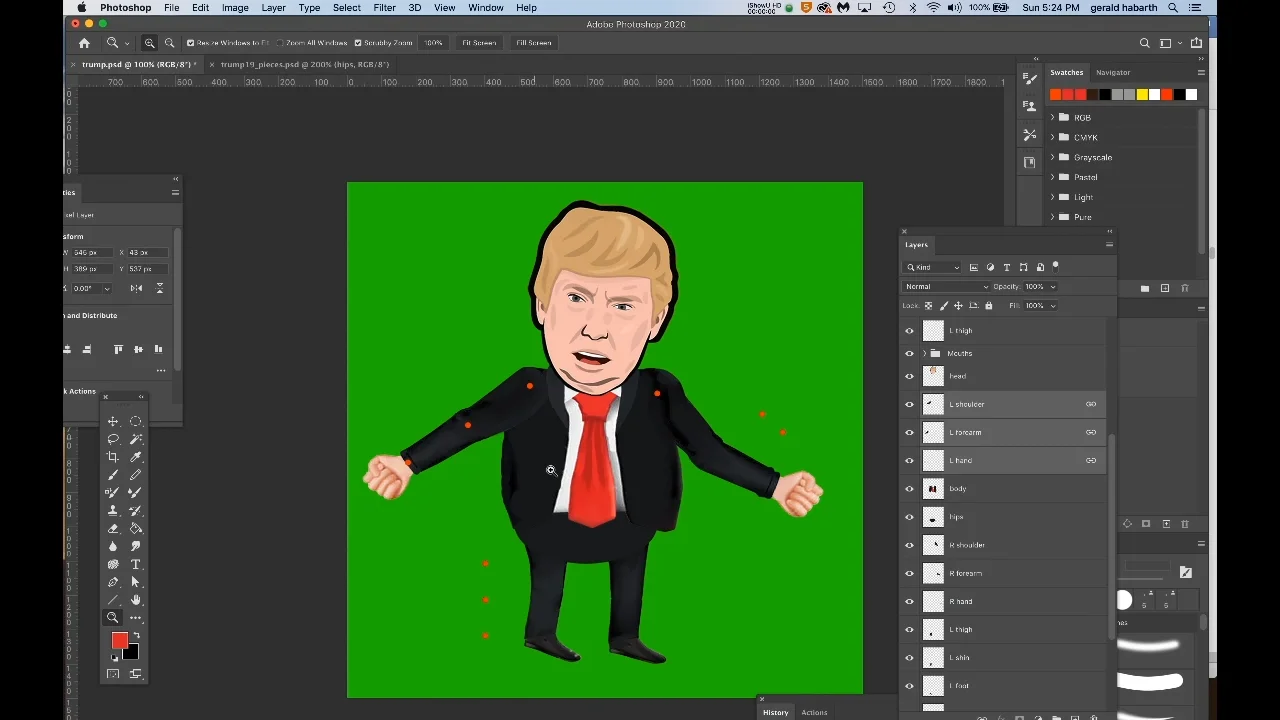Click the red foreground color swatch
The width and height of the screenshot is (1280, 720).
120,640
